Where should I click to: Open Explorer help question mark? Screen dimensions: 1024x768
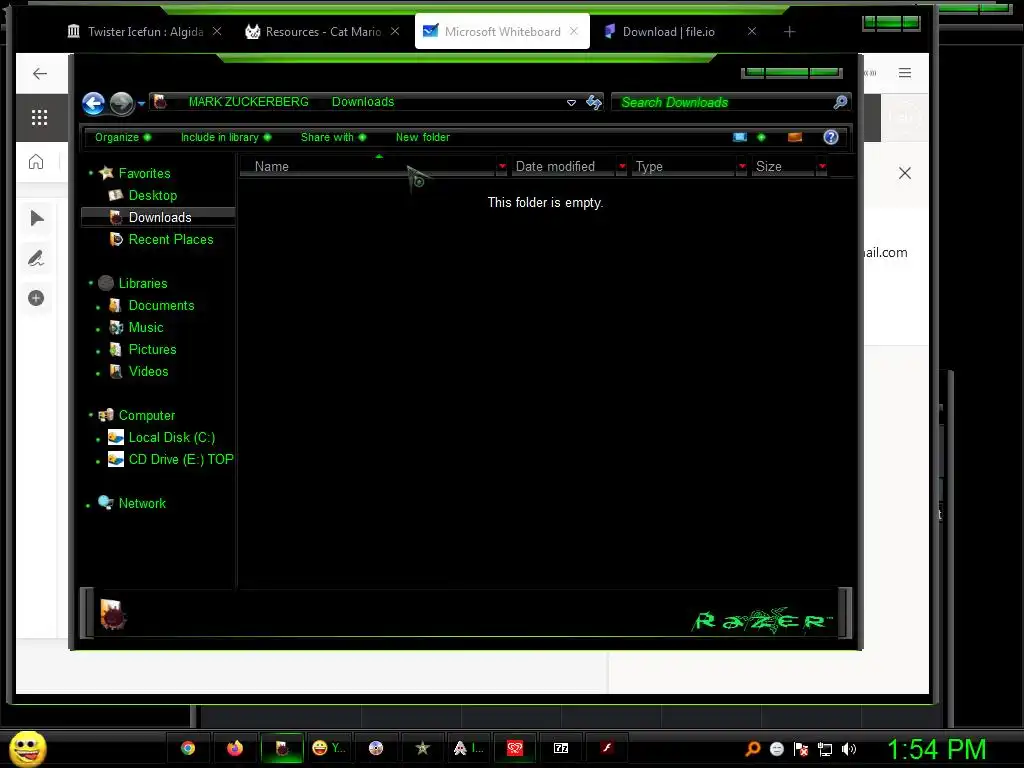point(831,137)
